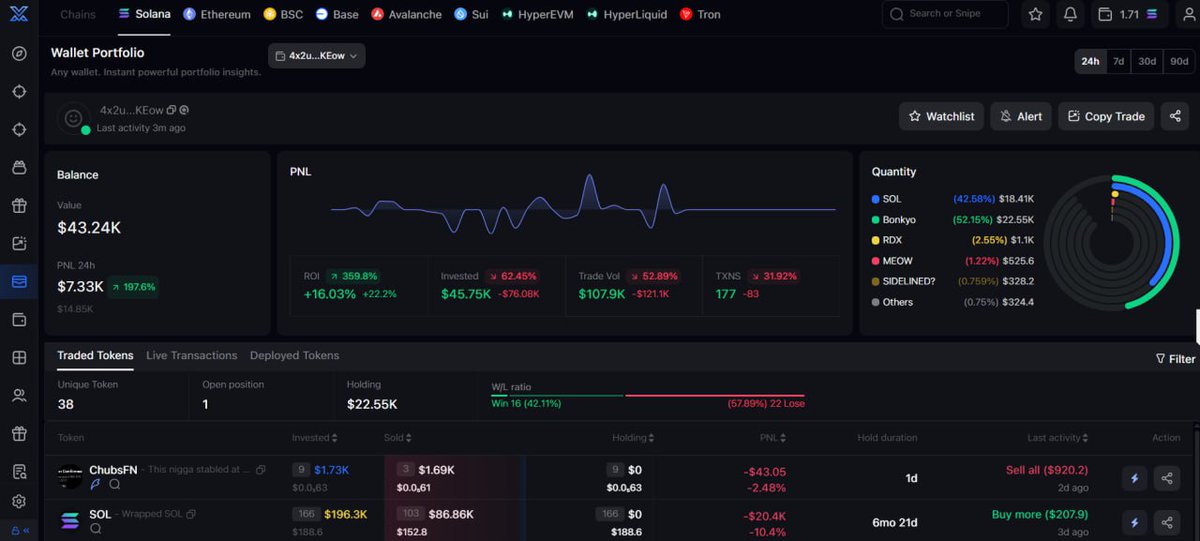Click the smiley wallet avatar

coord(73,118)
